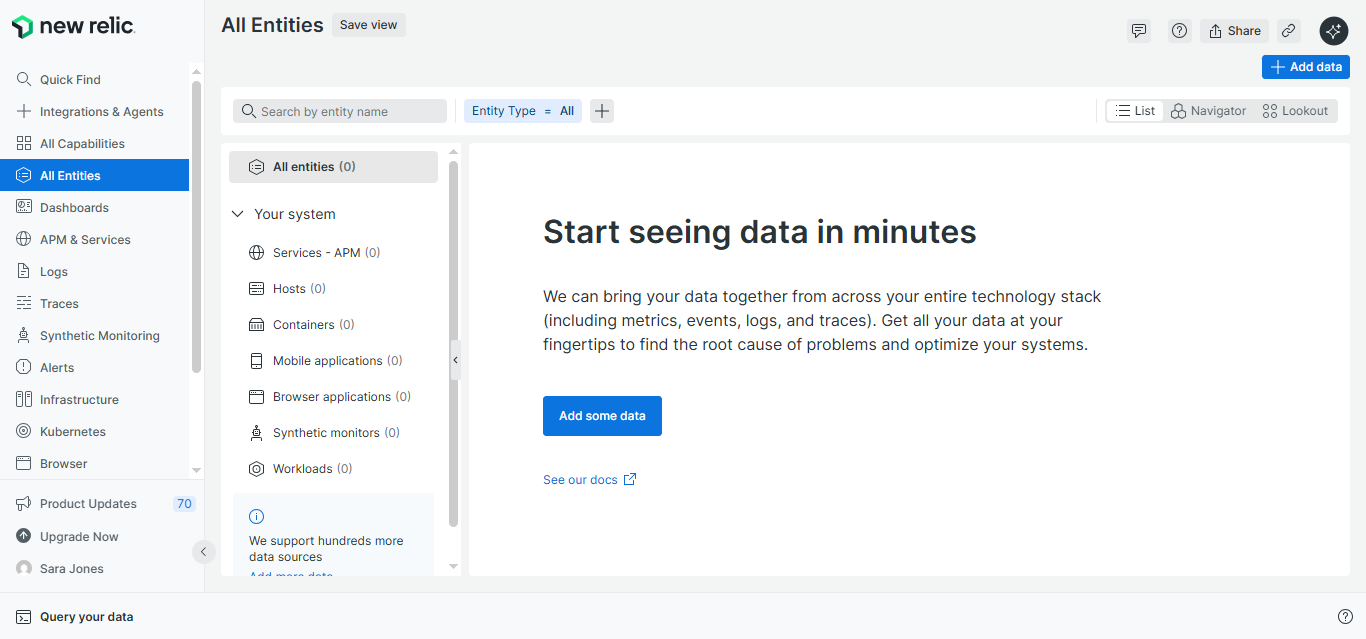Select Browser applications (0)
The width and height of the screenshot is (1366, 639).
click(333, 397)
